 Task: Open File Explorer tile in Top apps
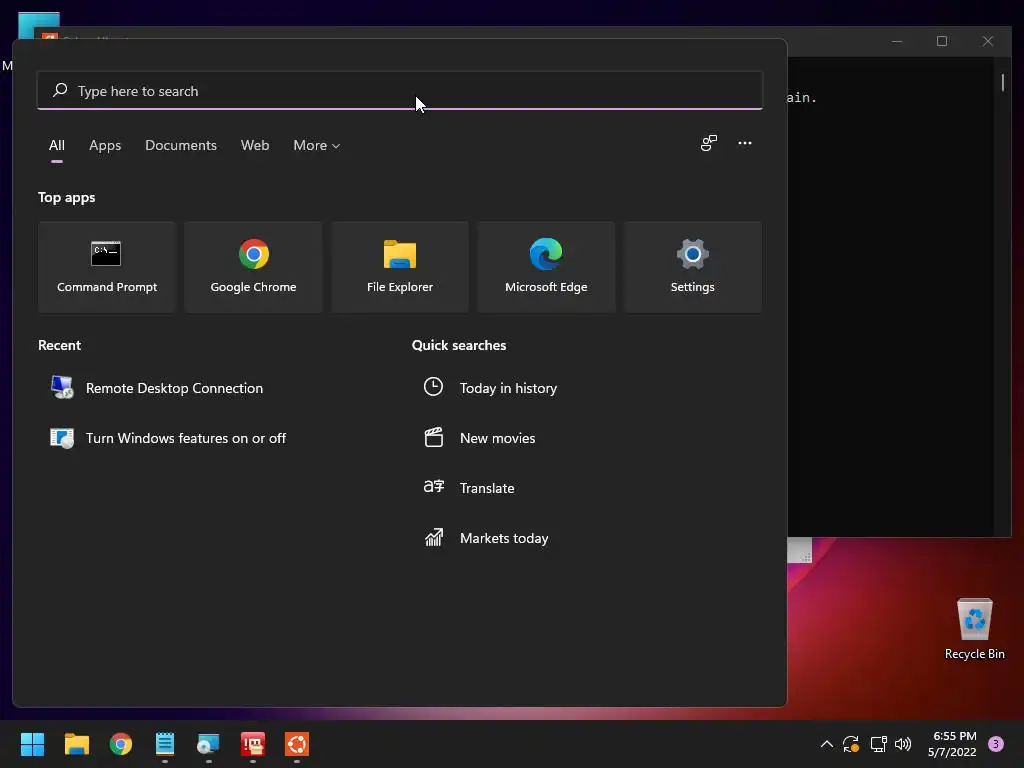400,266
